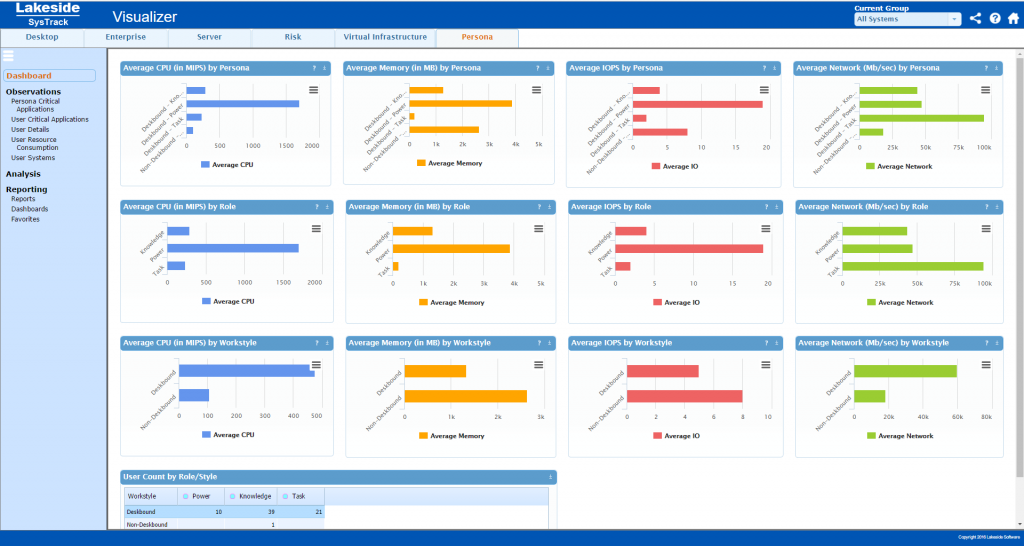Switch to the Enterprise tab
Image resolution: width=1024 pixels, height=546 pixels.
click(x=126, y=37)
